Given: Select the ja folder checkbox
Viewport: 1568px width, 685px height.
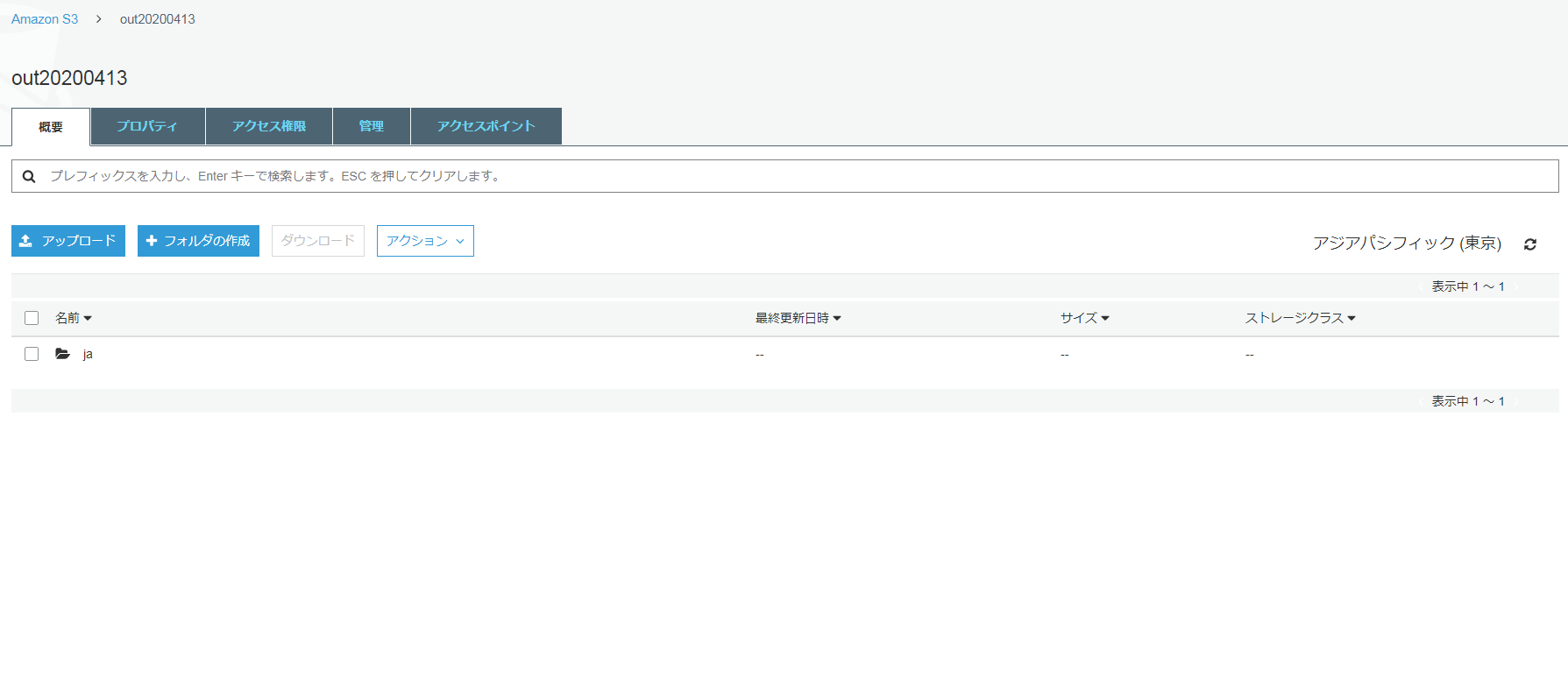Looking at the screenshot, I should pos(32,354).
